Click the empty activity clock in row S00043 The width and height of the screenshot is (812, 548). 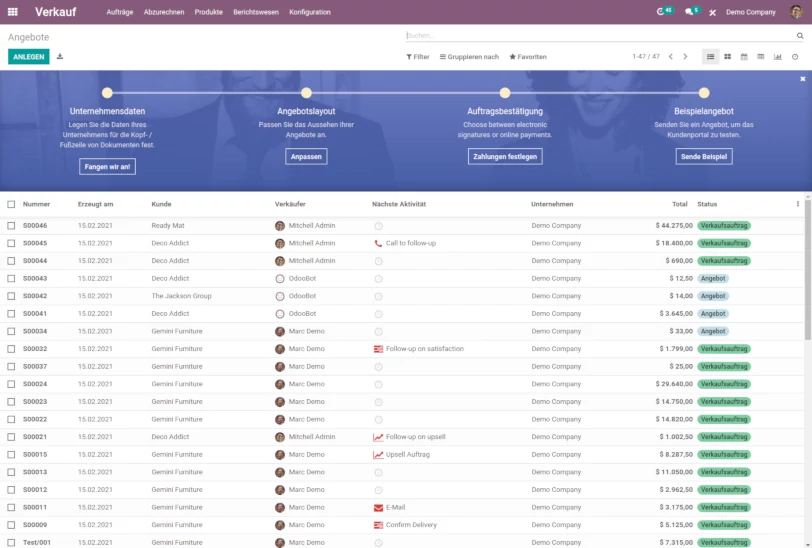(x=378, y=279)
